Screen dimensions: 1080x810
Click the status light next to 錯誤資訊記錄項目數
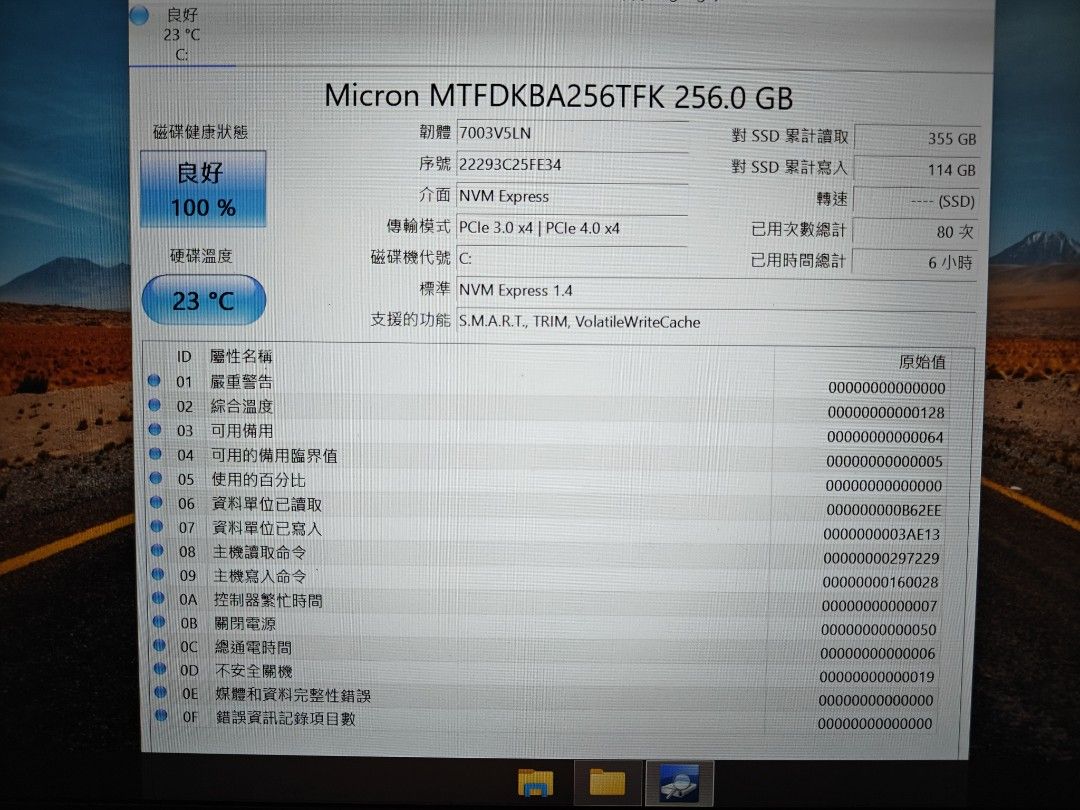161,716
